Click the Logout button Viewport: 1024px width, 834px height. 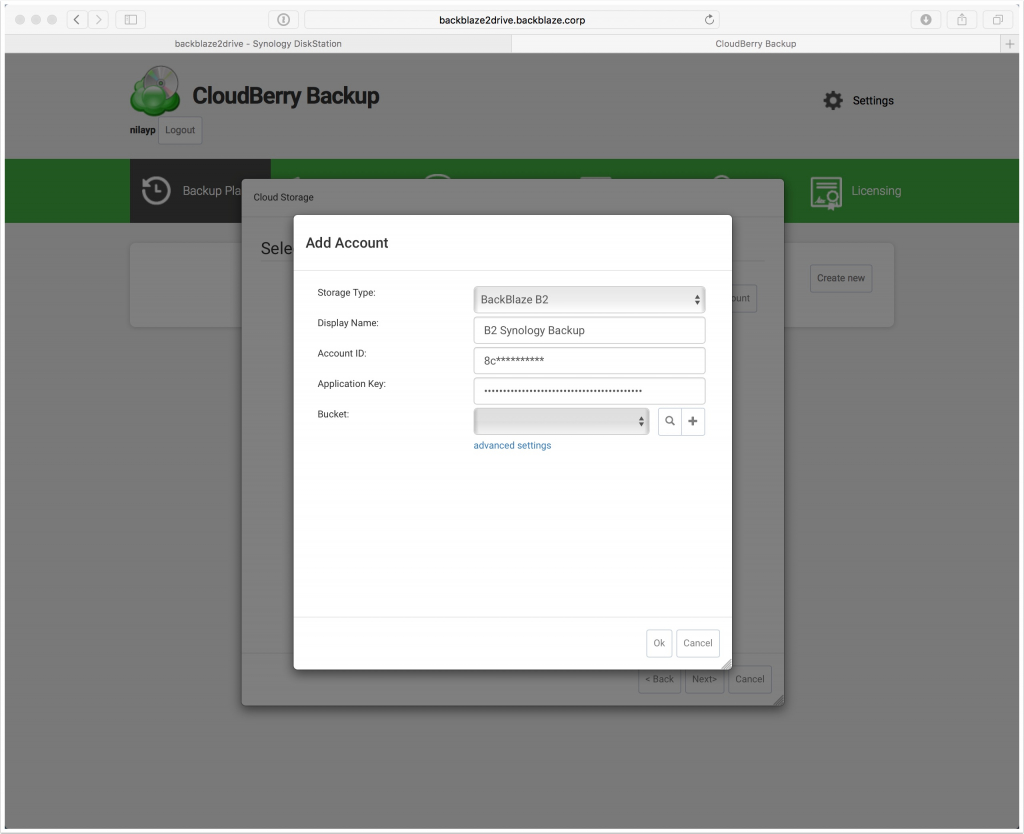click(180, 130)
